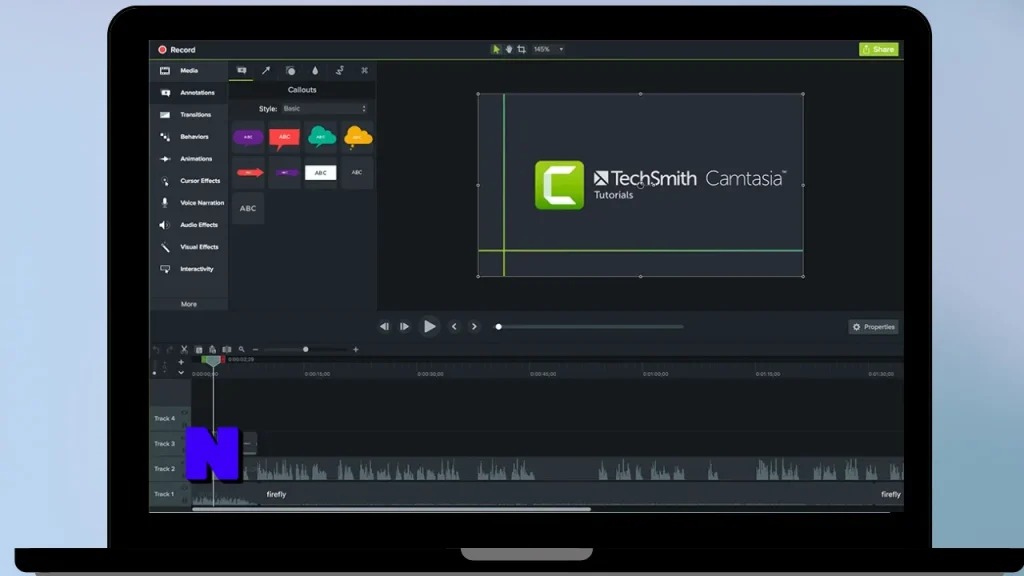Go to the Transitions panel
Viewport: 1024px width, 576px height.
[189, 115]
